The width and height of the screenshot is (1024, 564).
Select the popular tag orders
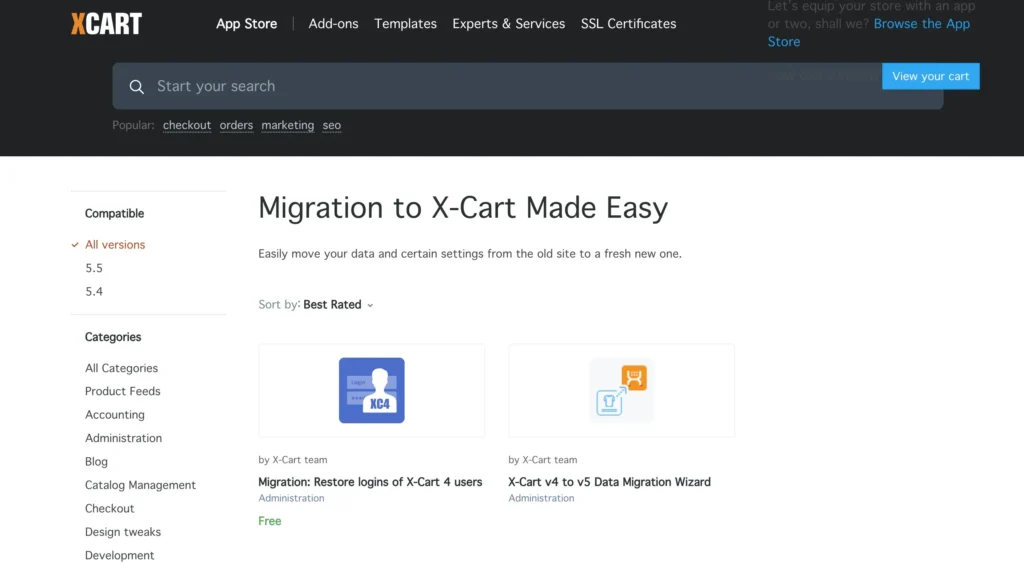(x=236, y=125)
